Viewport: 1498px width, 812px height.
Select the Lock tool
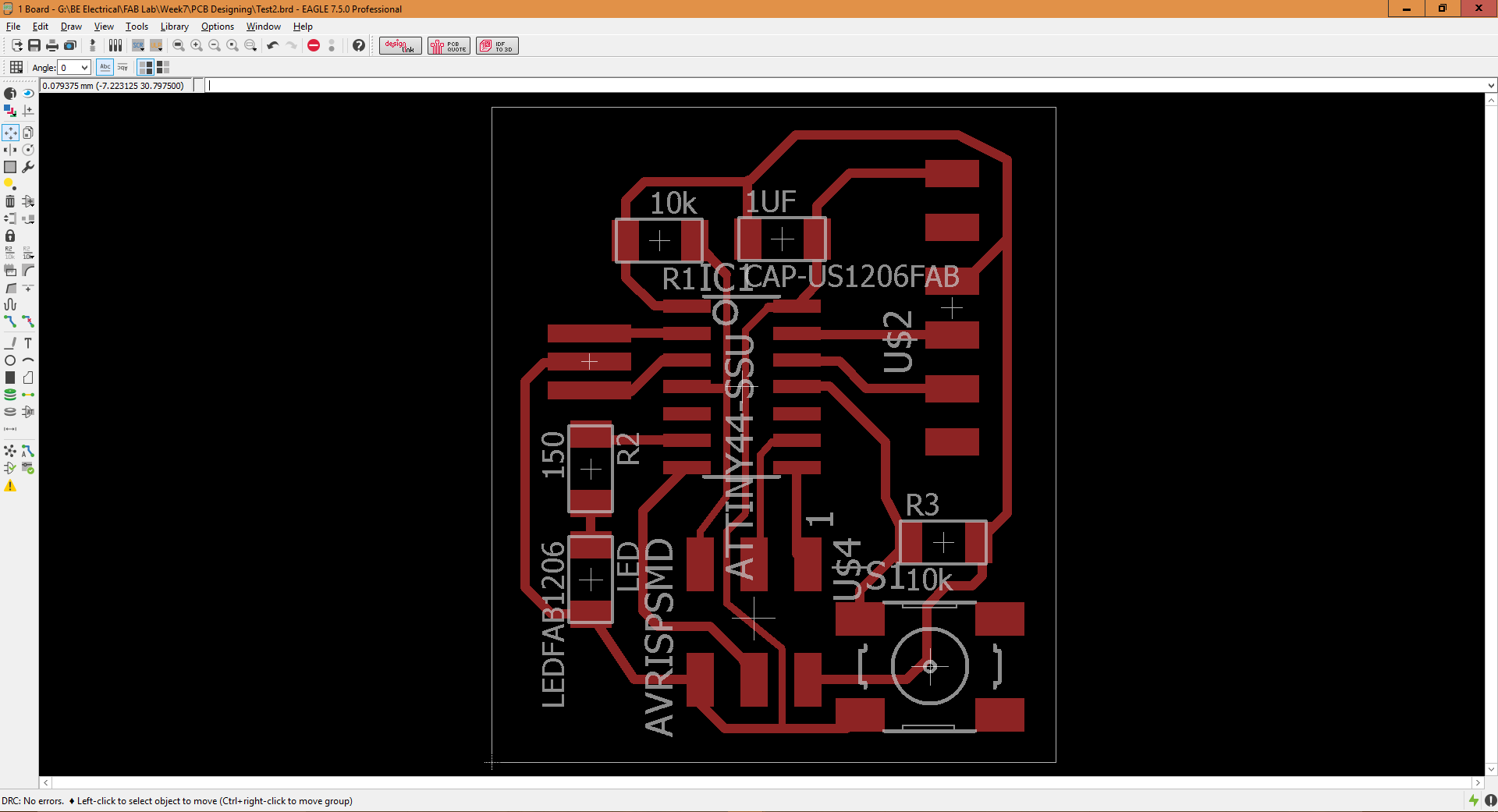point(10,236)
